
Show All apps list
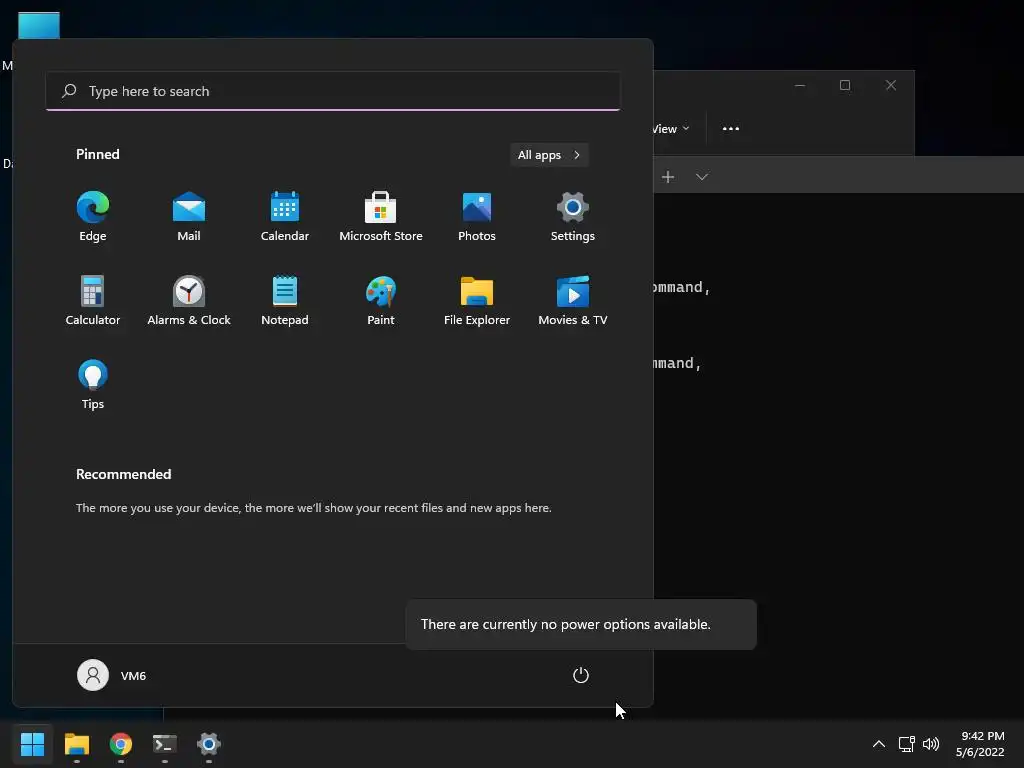click(x=549, y=155)
